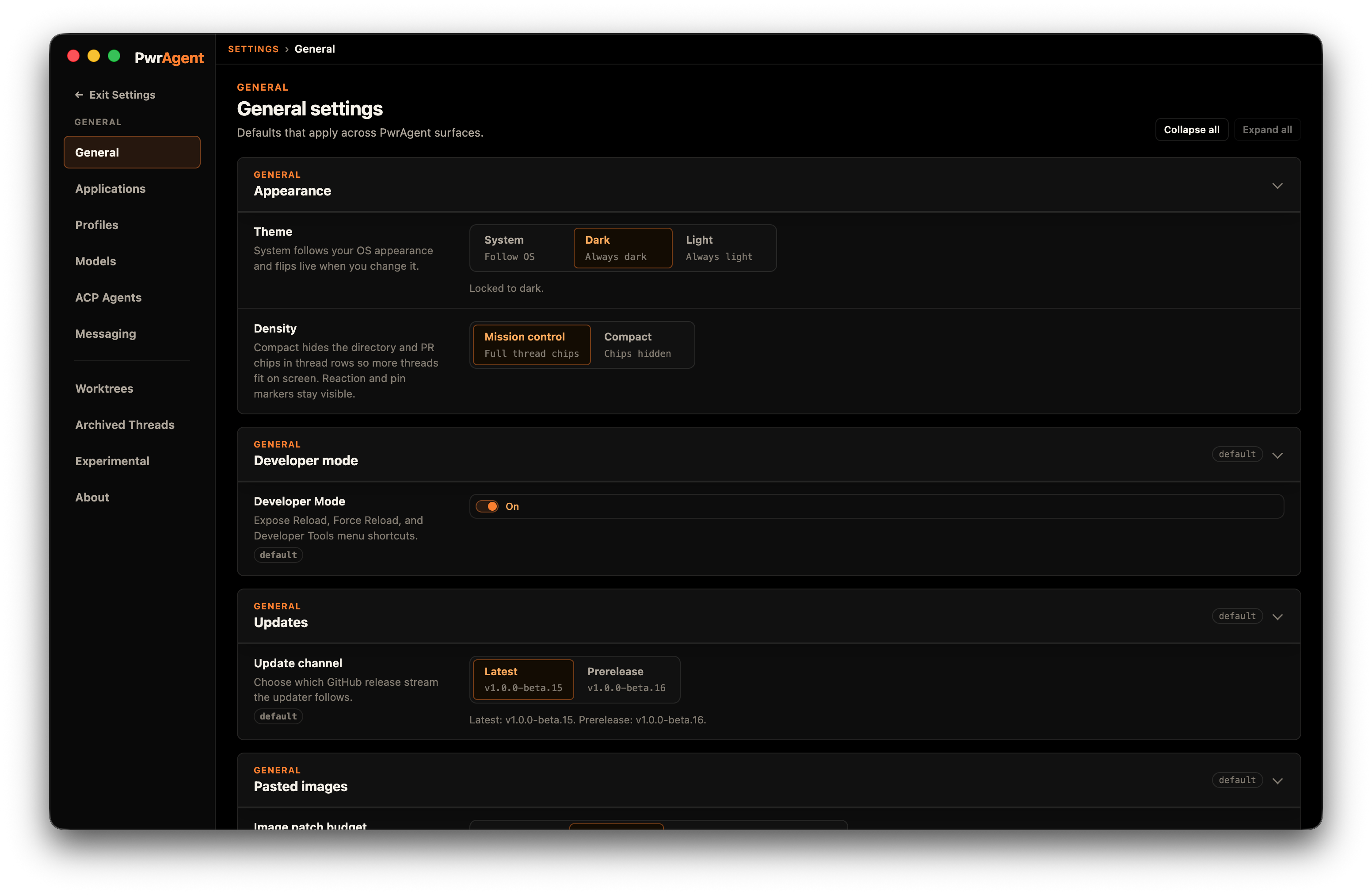Select the Dark theme option

(x=623, y=248)
